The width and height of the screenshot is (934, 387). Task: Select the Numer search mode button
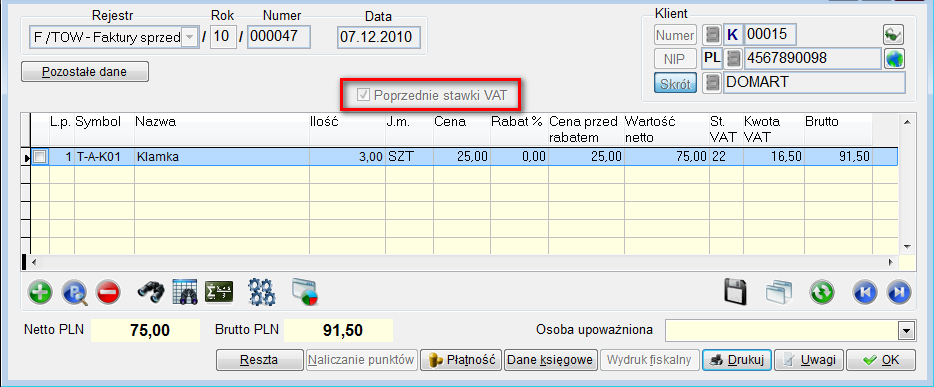point(675,35)
